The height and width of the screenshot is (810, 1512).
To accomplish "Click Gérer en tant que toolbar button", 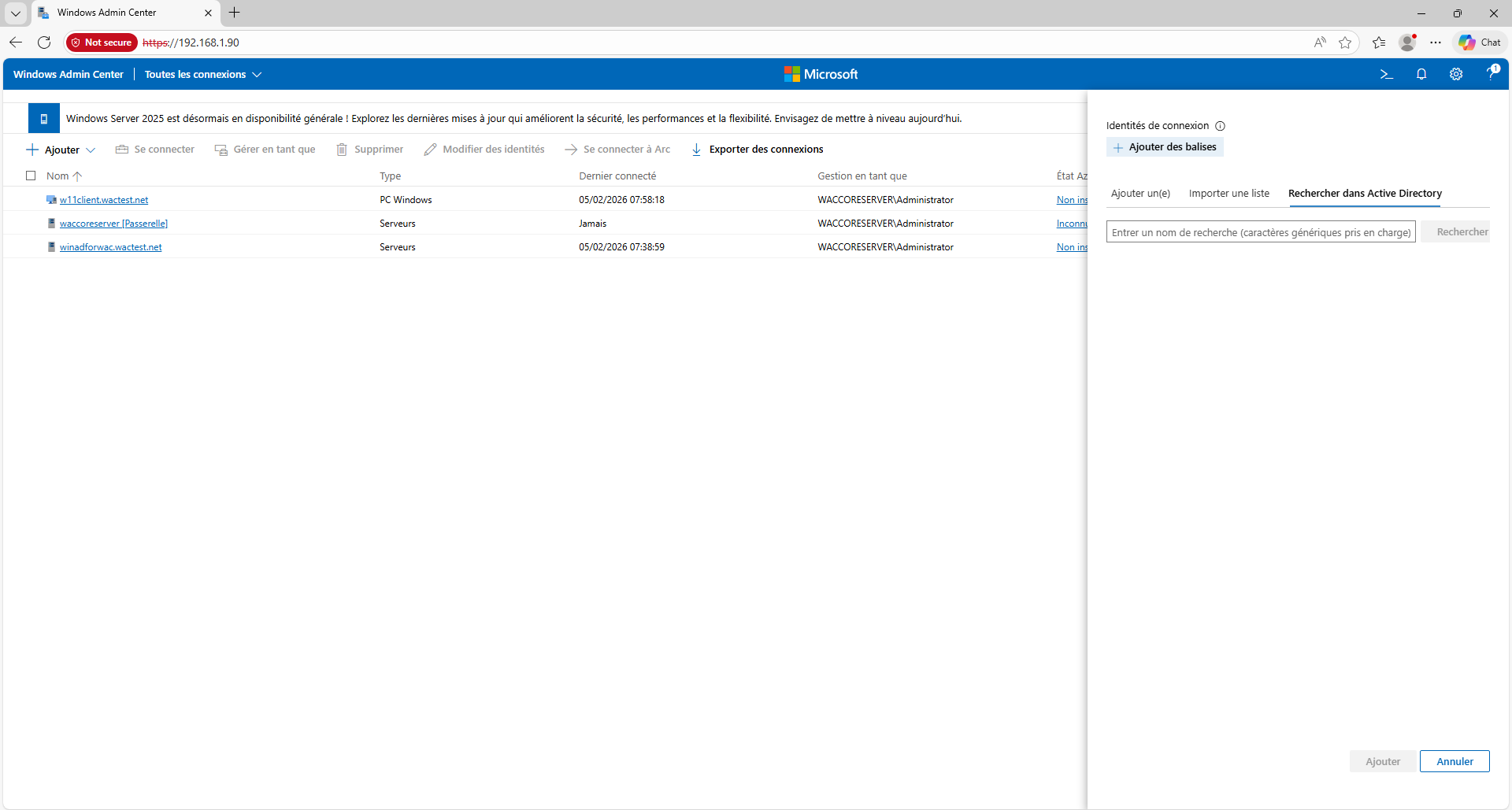I will (265, 150).
